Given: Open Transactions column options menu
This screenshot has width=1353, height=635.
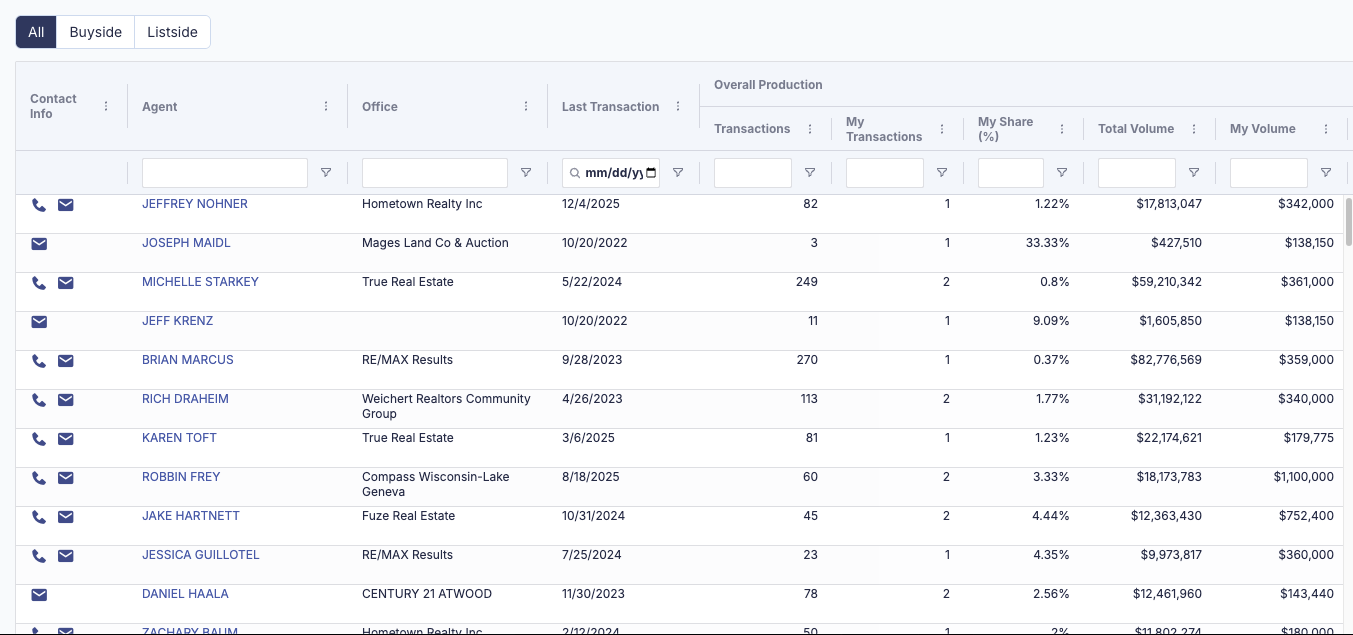Looking at the screenshot, I should [x=810, y=129].
